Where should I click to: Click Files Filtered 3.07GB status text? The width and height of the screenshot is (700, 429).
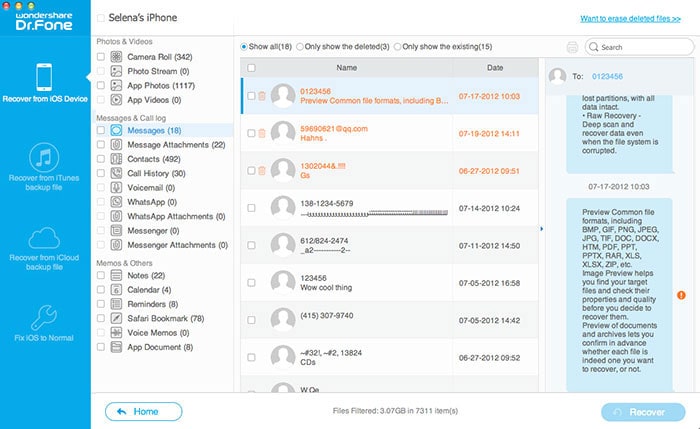coord(395,411)
